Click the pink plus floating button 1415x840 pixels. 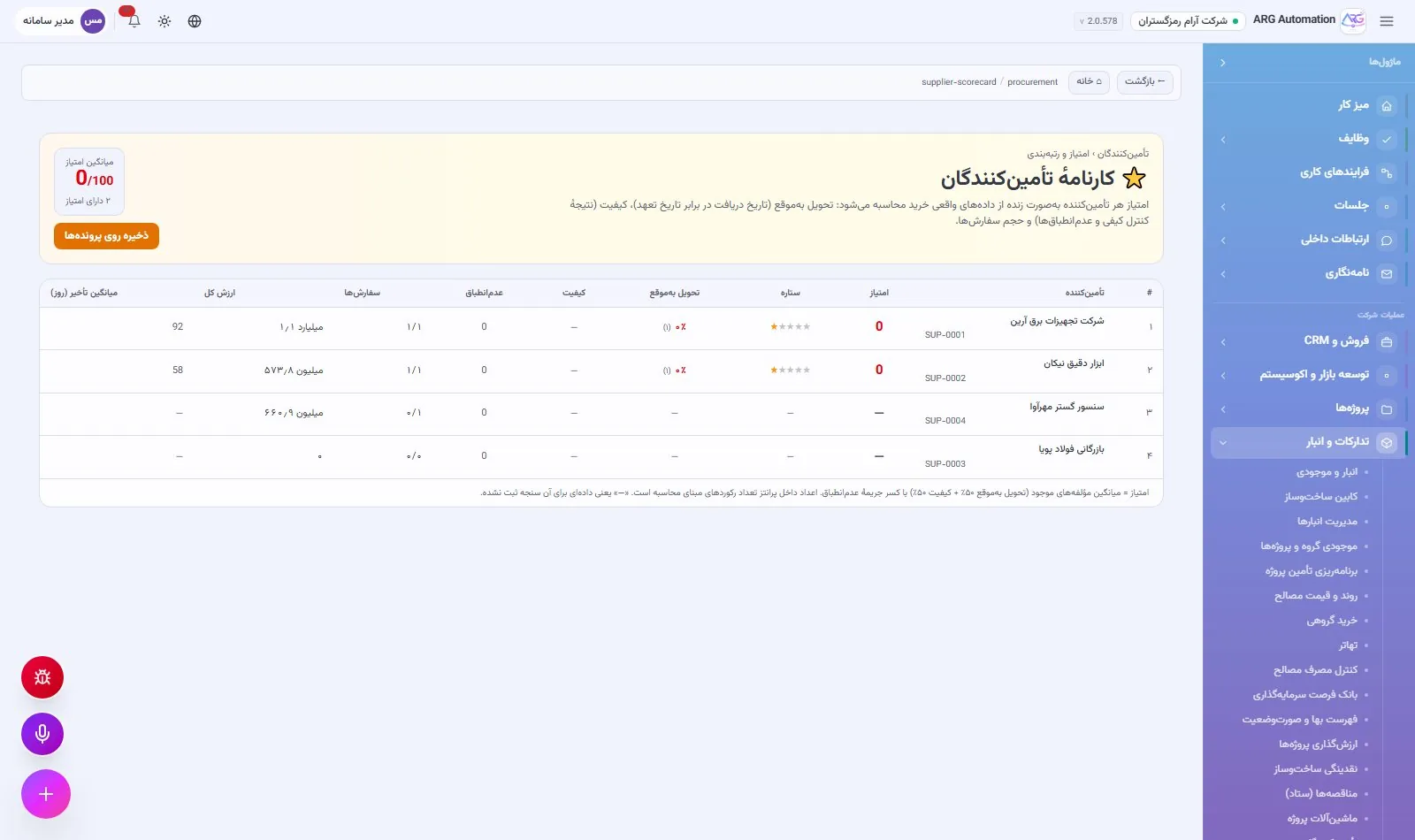(46, 794)
